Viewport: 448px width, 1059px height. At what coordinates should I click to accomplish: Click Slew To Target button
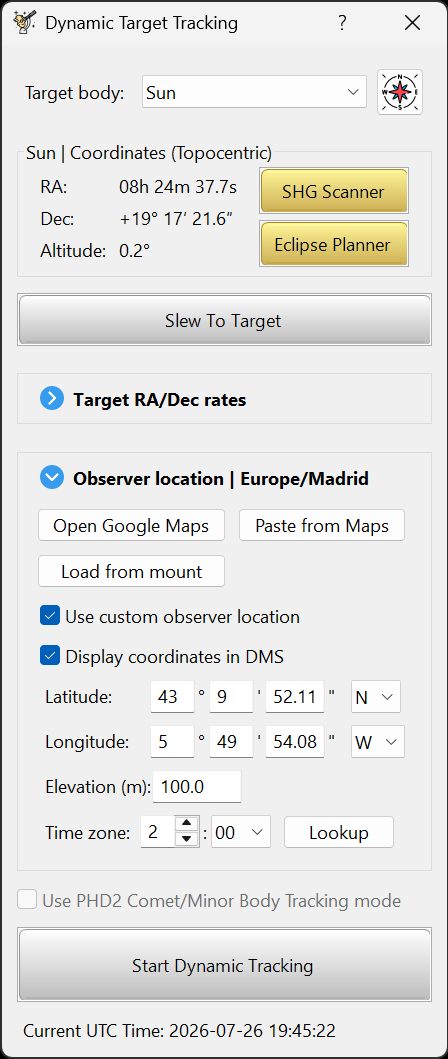(224, 320)
